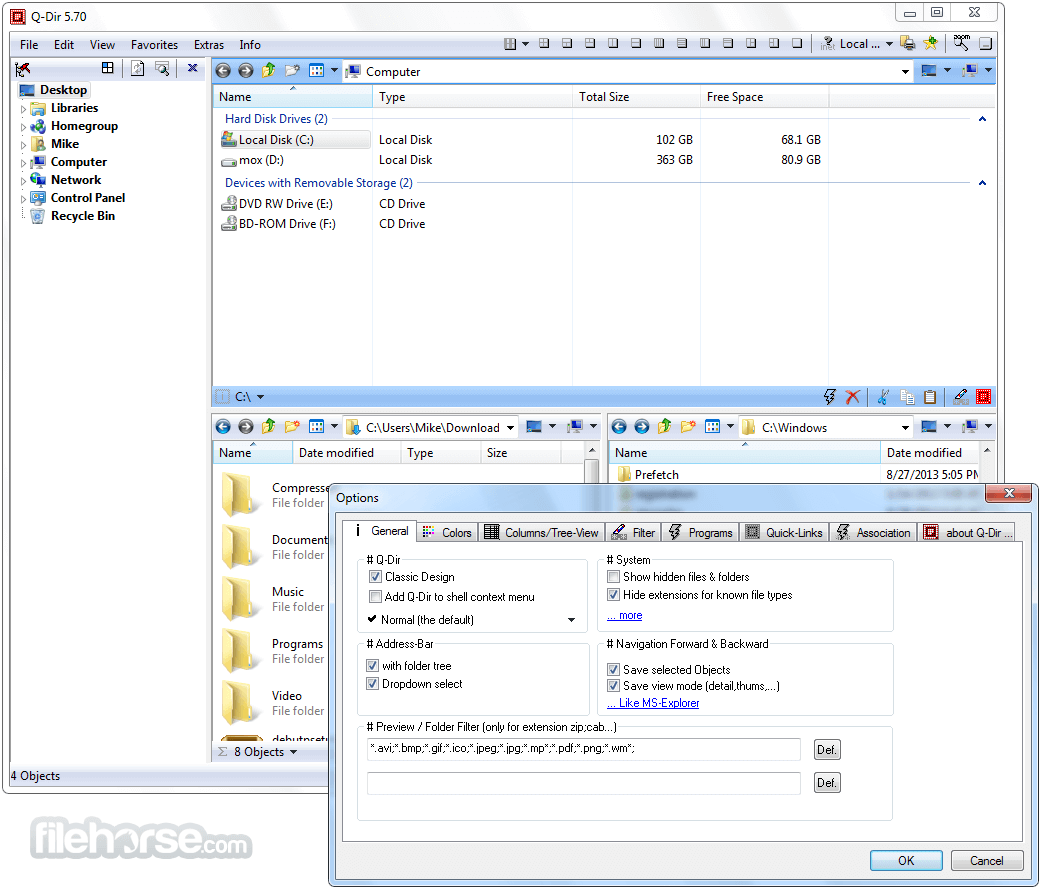Go up one level in the Computer pane
The image size is (1041, 889).
tap(268, 70)
